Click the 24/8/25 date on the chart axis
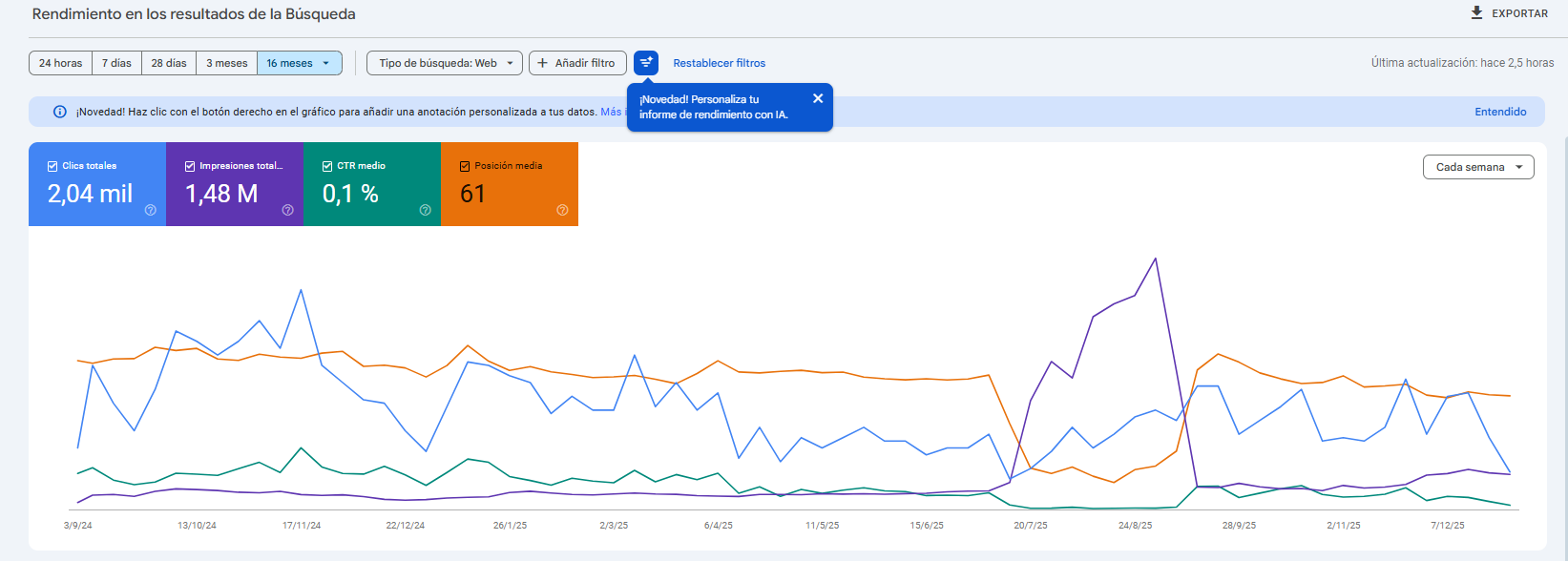This screenshot has height=561, width=1568. click(x=1135, y=526)
